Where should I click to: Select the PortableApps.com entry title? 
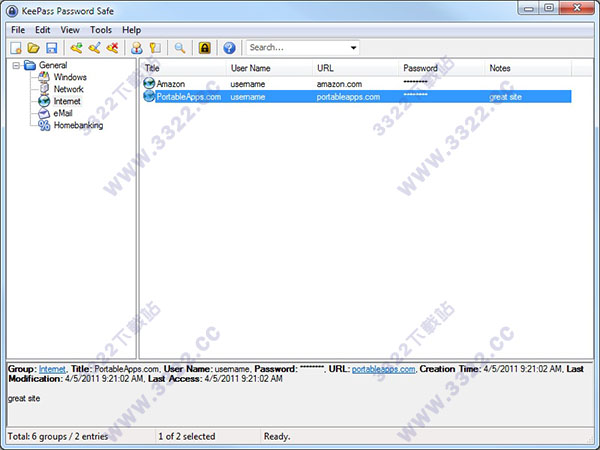(189, 97)
